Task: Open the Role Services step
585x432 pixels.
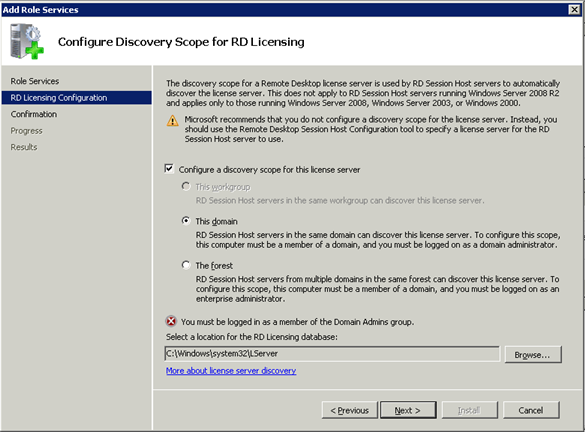Action: tap(35, 81)
